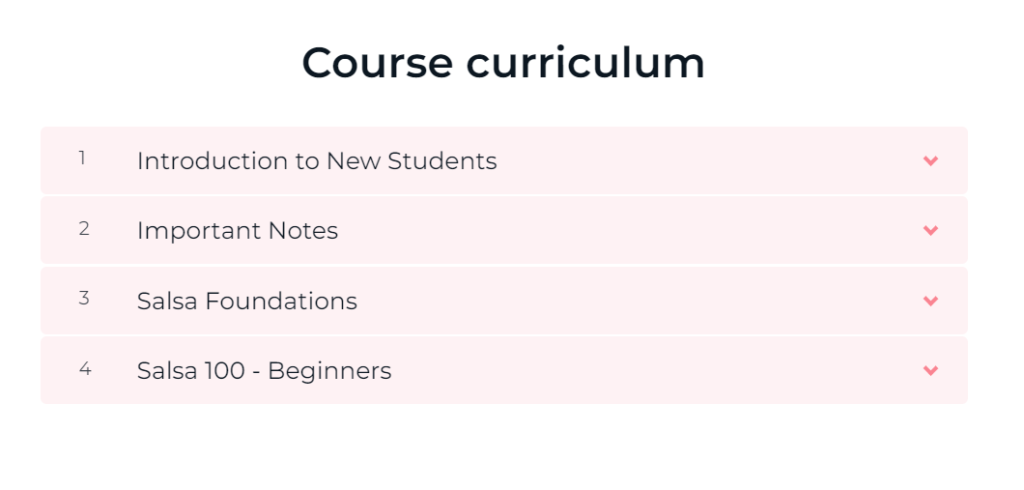This screenshot has height=490, width=1024.
Task: Click section number 1 in the curriculum
Action: tap(82, 158)
